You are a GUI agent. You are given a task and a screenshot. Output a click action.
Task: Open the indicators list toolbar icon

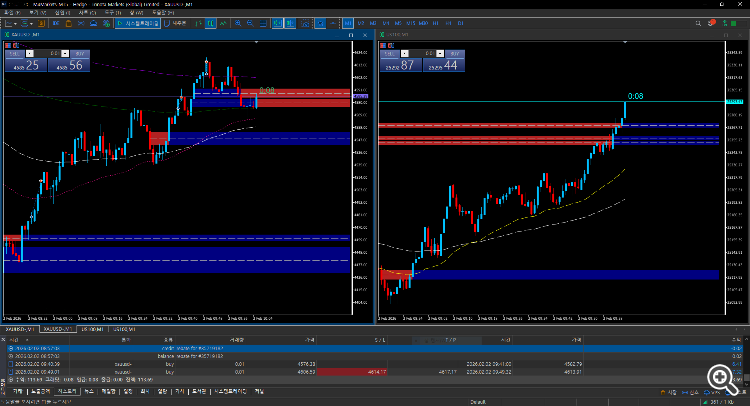pyautogui.click(x=305, y=23)
